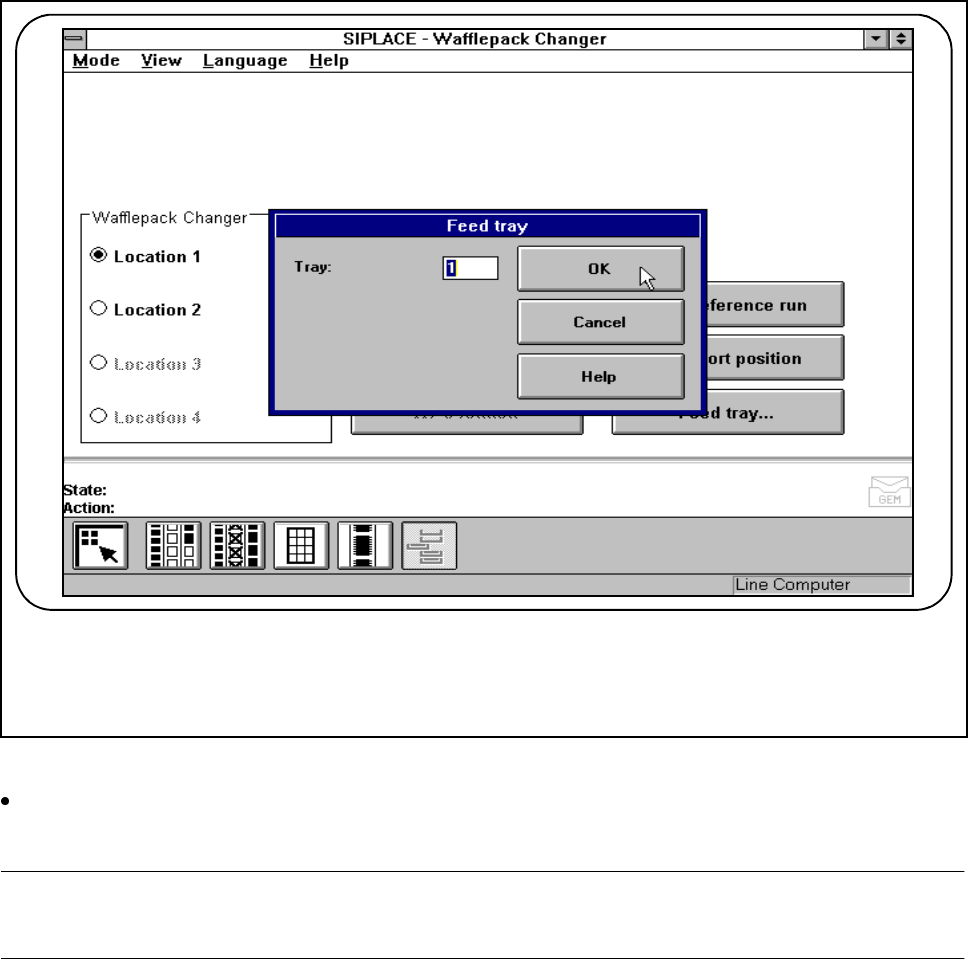The width and height of the screenshot is (968, 959).
Task: Select the Location 4 radio button
Action: pos(99,416)
